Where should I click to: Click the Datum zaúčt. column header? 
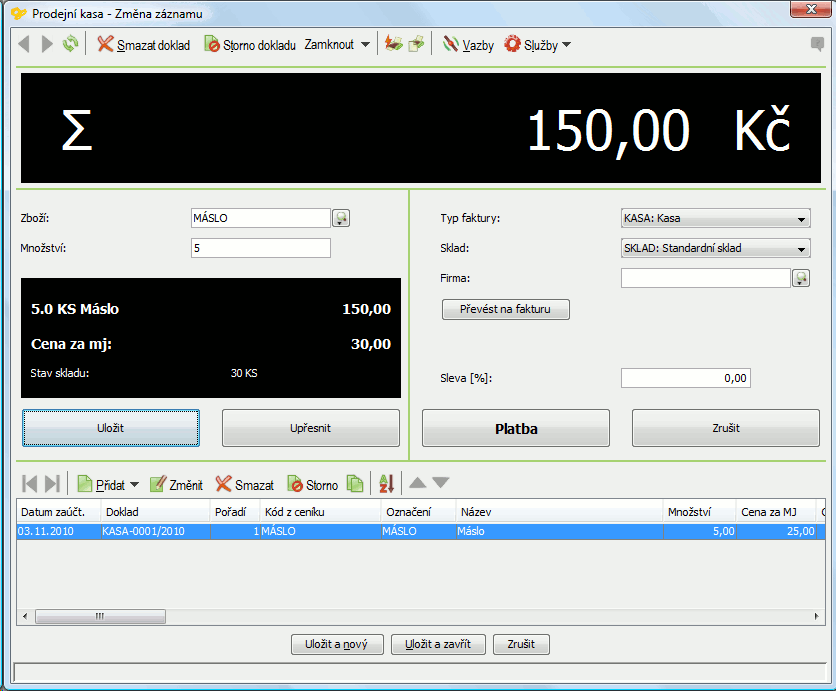(x=59, y=512)
